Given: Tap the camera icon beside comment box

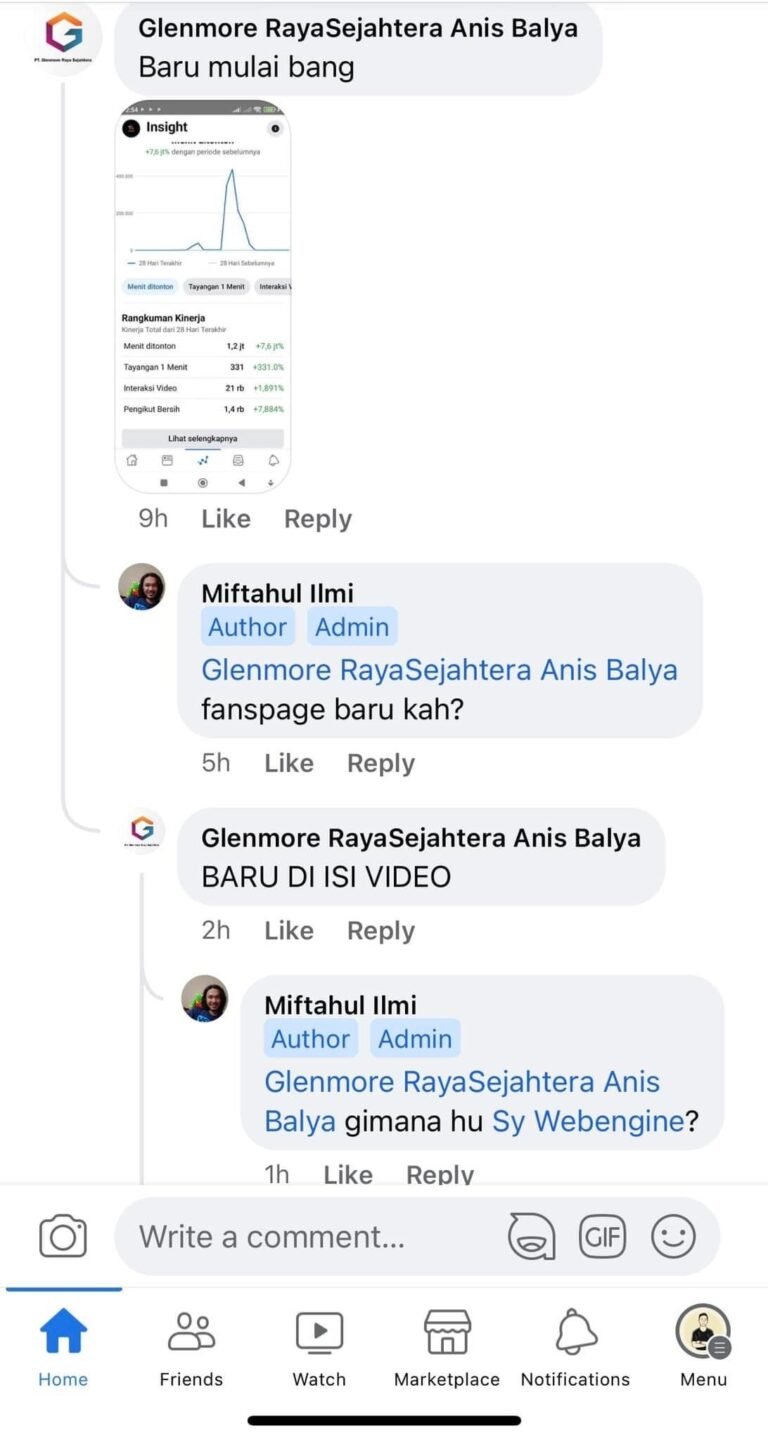Looking at the screenshot, I should (63, 1237).
